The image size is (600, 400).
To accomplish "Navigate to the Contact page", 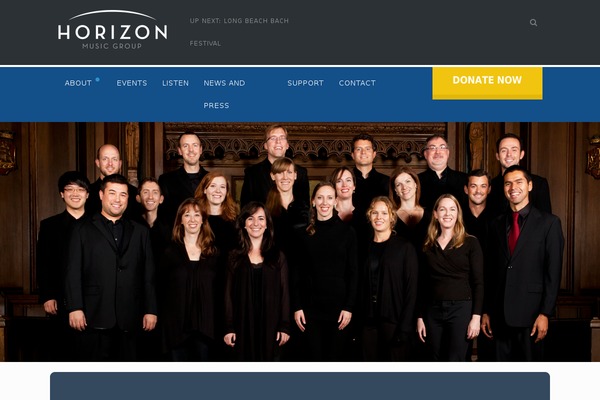I will point(357,83).
